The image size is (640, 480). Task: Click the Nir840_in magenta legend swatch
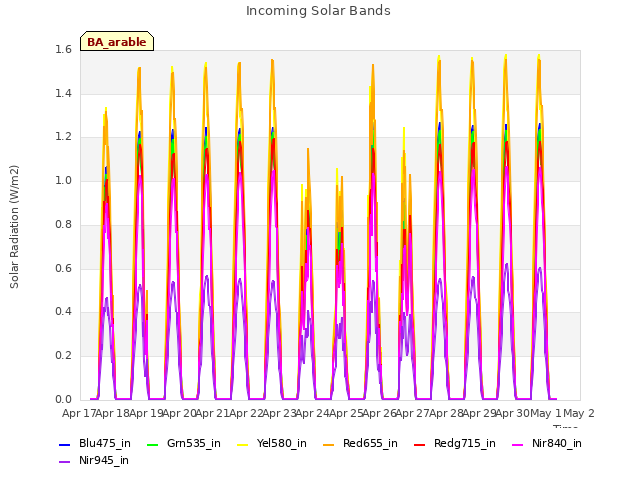coord(518,444)
